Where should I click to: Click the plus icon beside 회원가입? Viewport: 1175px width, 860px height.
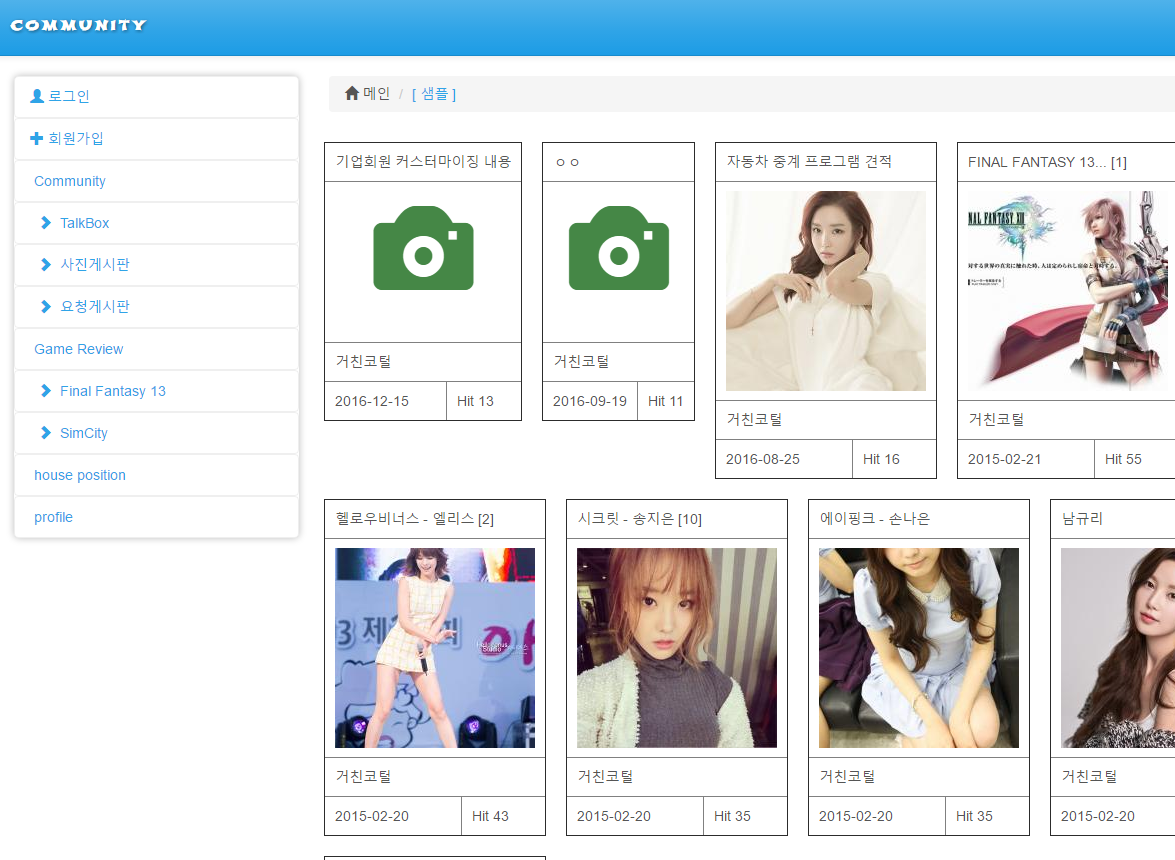(37, 138)
